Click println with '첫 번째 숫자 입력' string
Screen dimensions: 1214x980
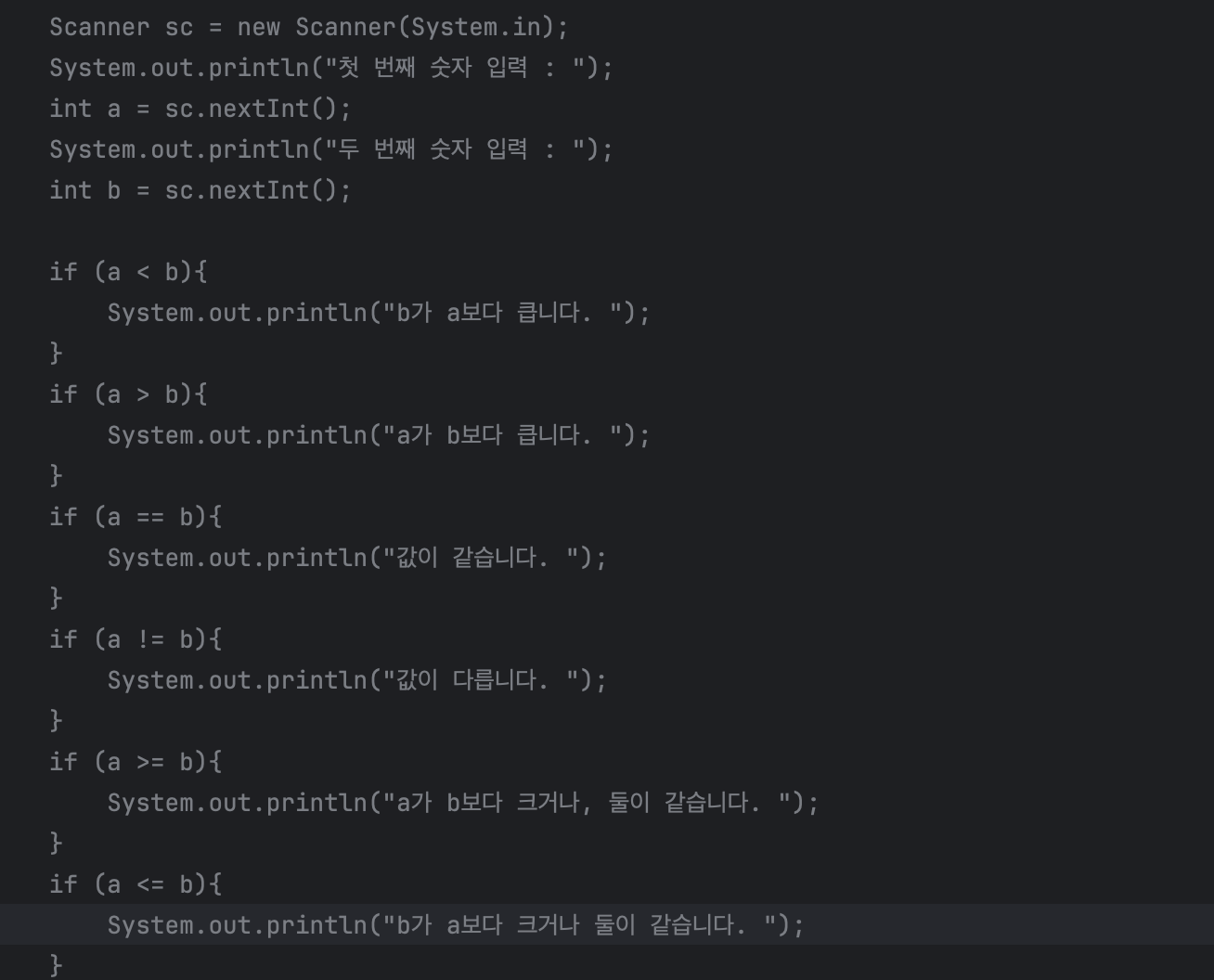click(x=331, y=68)
